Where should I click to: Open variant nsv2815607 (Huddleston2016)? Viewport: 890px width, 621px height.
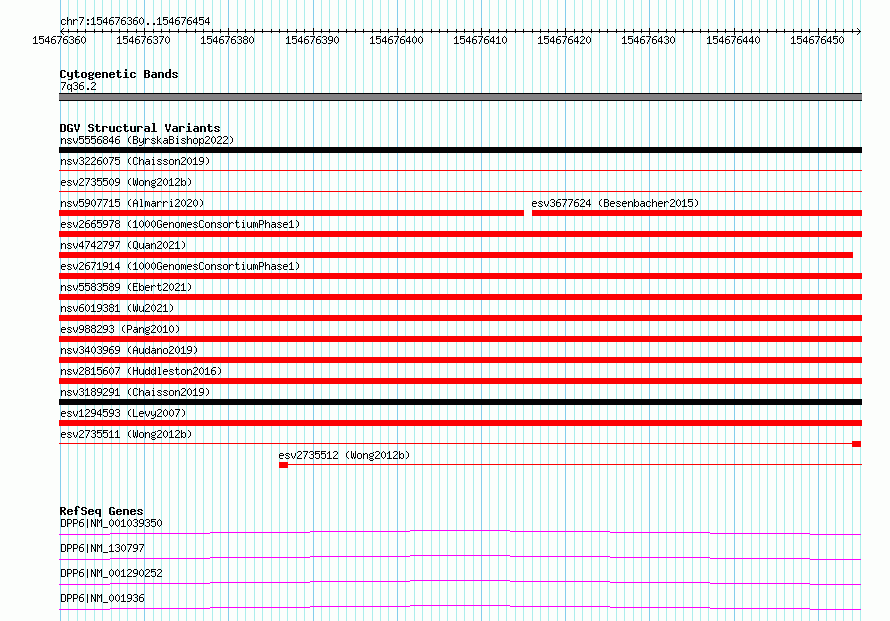click(x=141, y=371)
